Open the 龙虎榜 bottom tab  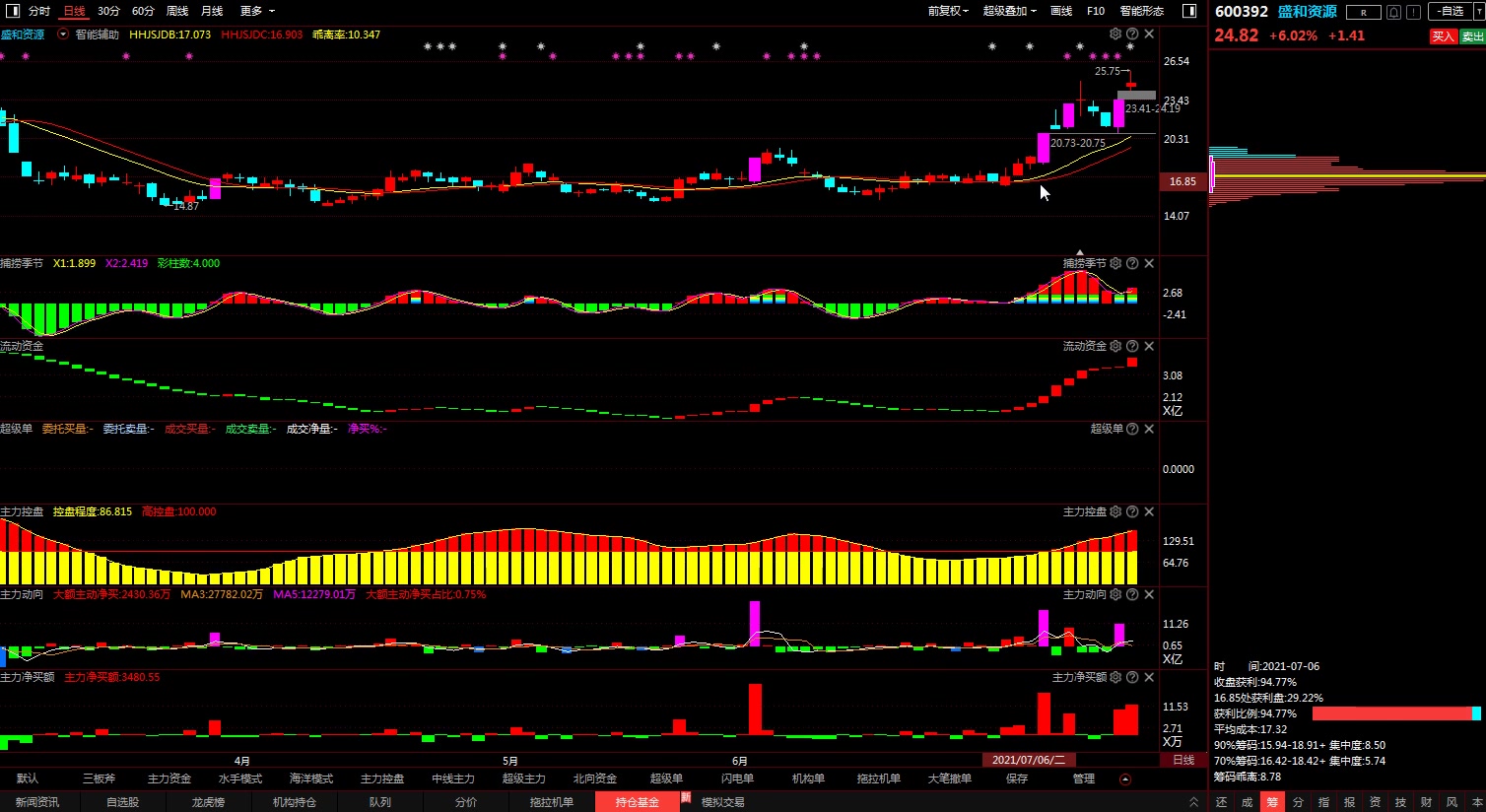tap(208, 802)
